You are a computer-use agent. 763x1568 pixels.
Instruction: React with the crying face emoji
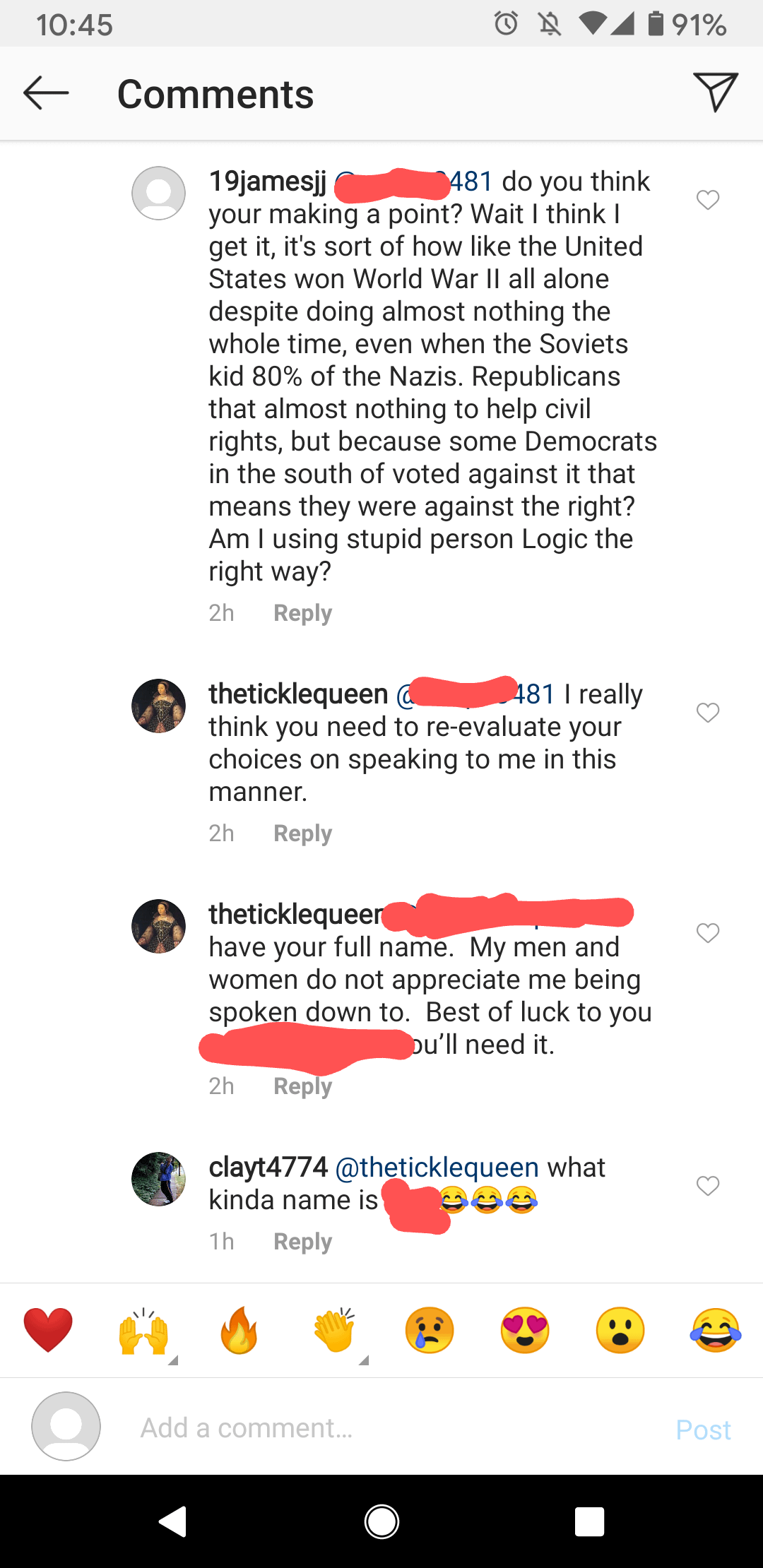[429, 1329]
